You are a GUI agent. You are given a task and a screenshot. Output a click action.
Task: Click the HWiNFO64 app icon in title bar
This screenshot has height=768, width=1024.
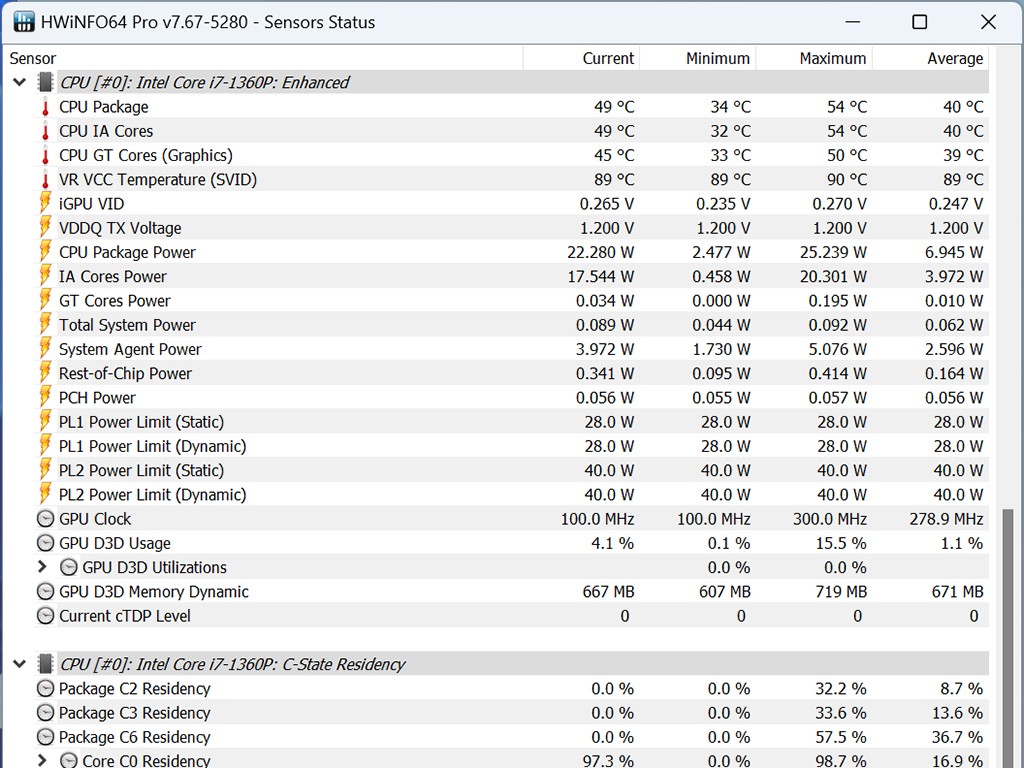click(x=24, y=22)
